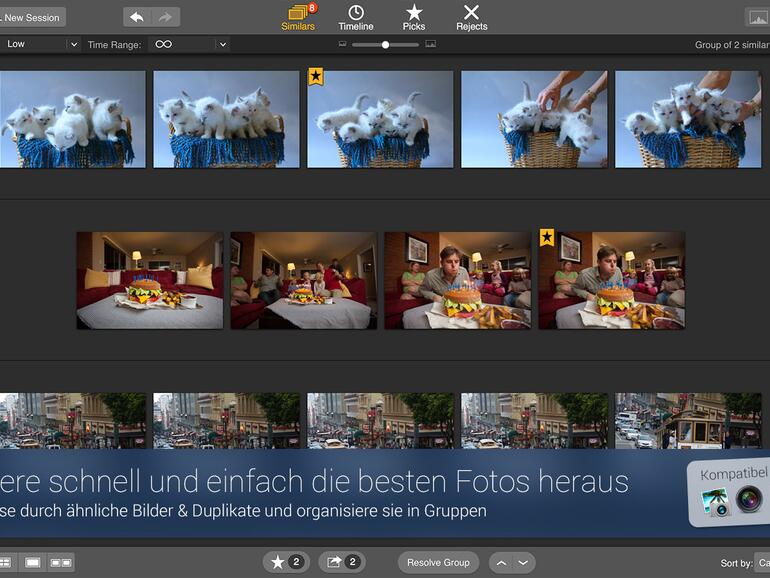Click 'Group of 2 similar' status text

tap(732, 45)
